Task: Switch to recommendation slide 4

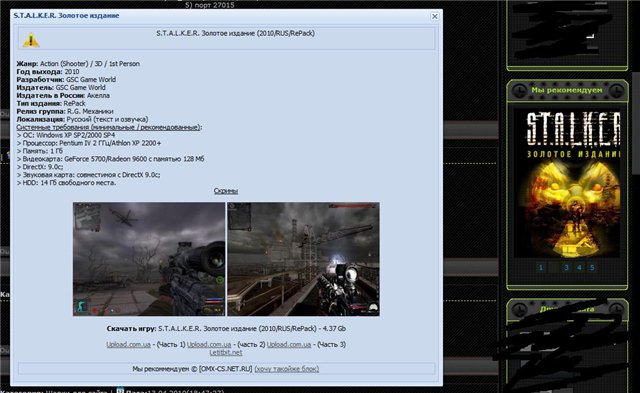Action: [579, 268]
